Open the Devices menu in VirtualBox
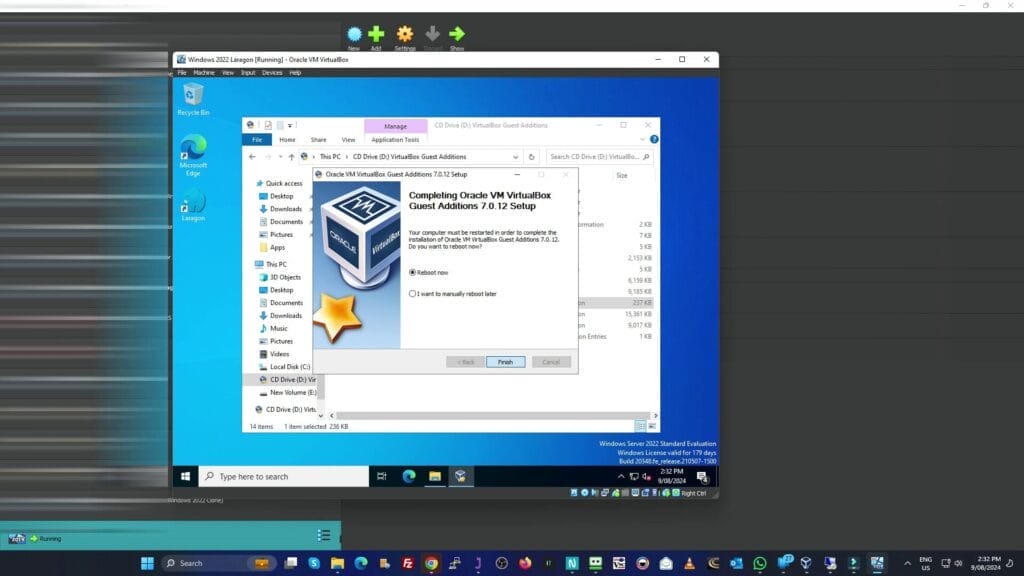Image resolution: width=1024 pixels, height=576 pixels. click(273, 71)
